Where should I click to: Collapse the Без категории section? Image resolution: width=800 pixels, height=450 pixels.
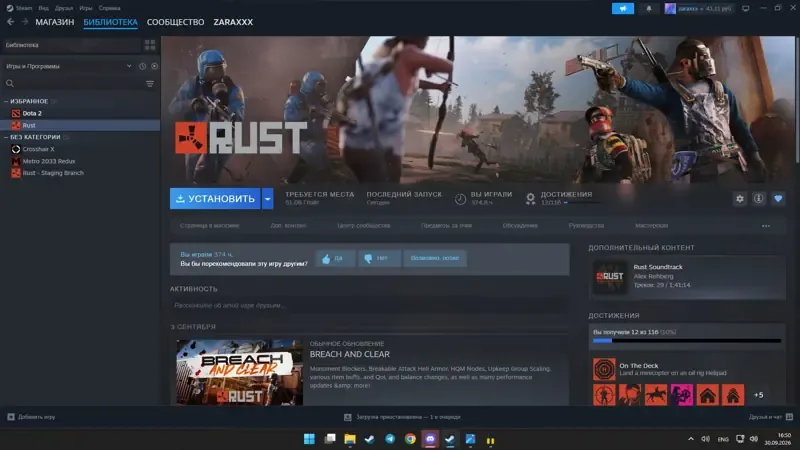(x=6, y=137)
